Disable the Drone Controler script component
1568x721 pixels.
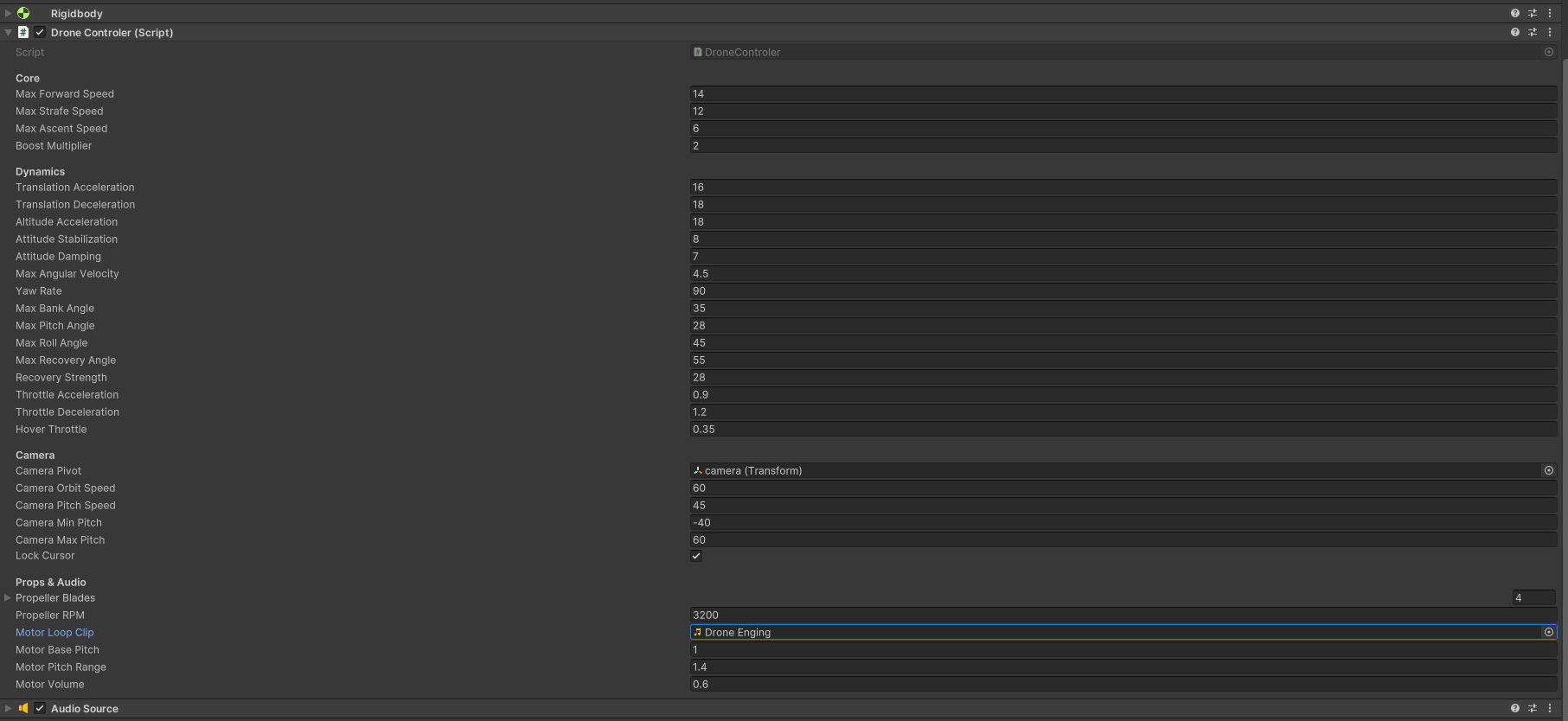40,32
